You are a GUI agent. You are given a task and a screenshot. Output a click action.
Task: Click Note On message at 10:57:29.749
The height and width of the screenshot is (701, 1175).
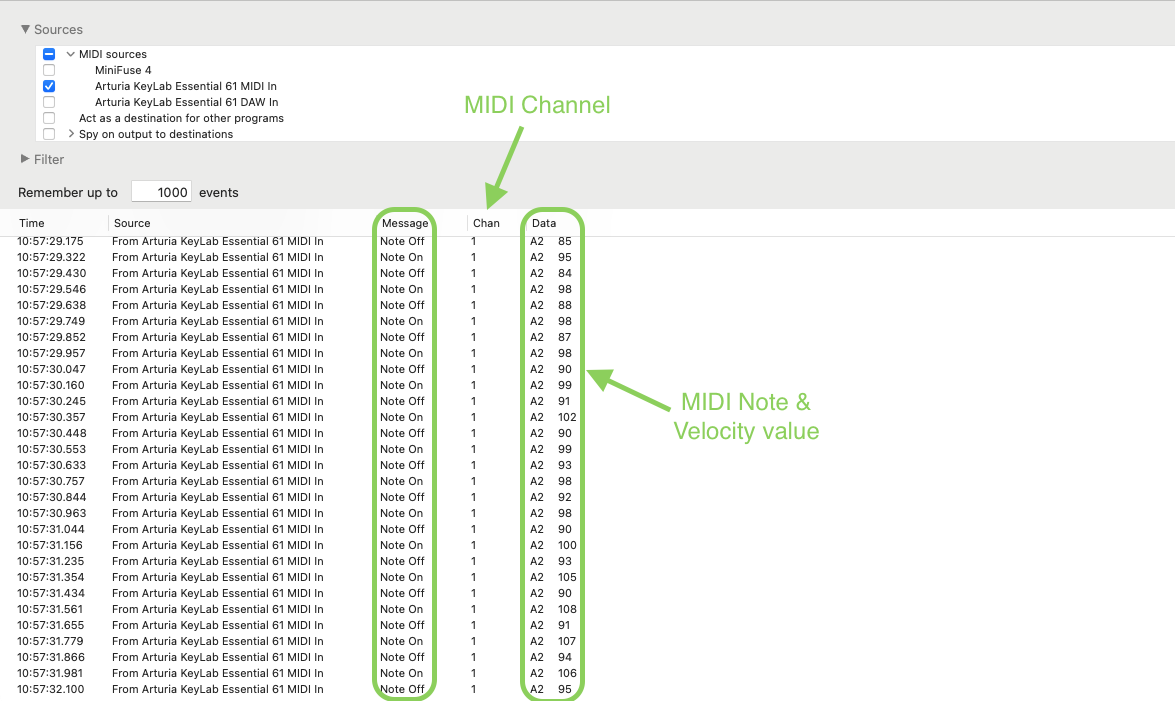coord(401,321)
